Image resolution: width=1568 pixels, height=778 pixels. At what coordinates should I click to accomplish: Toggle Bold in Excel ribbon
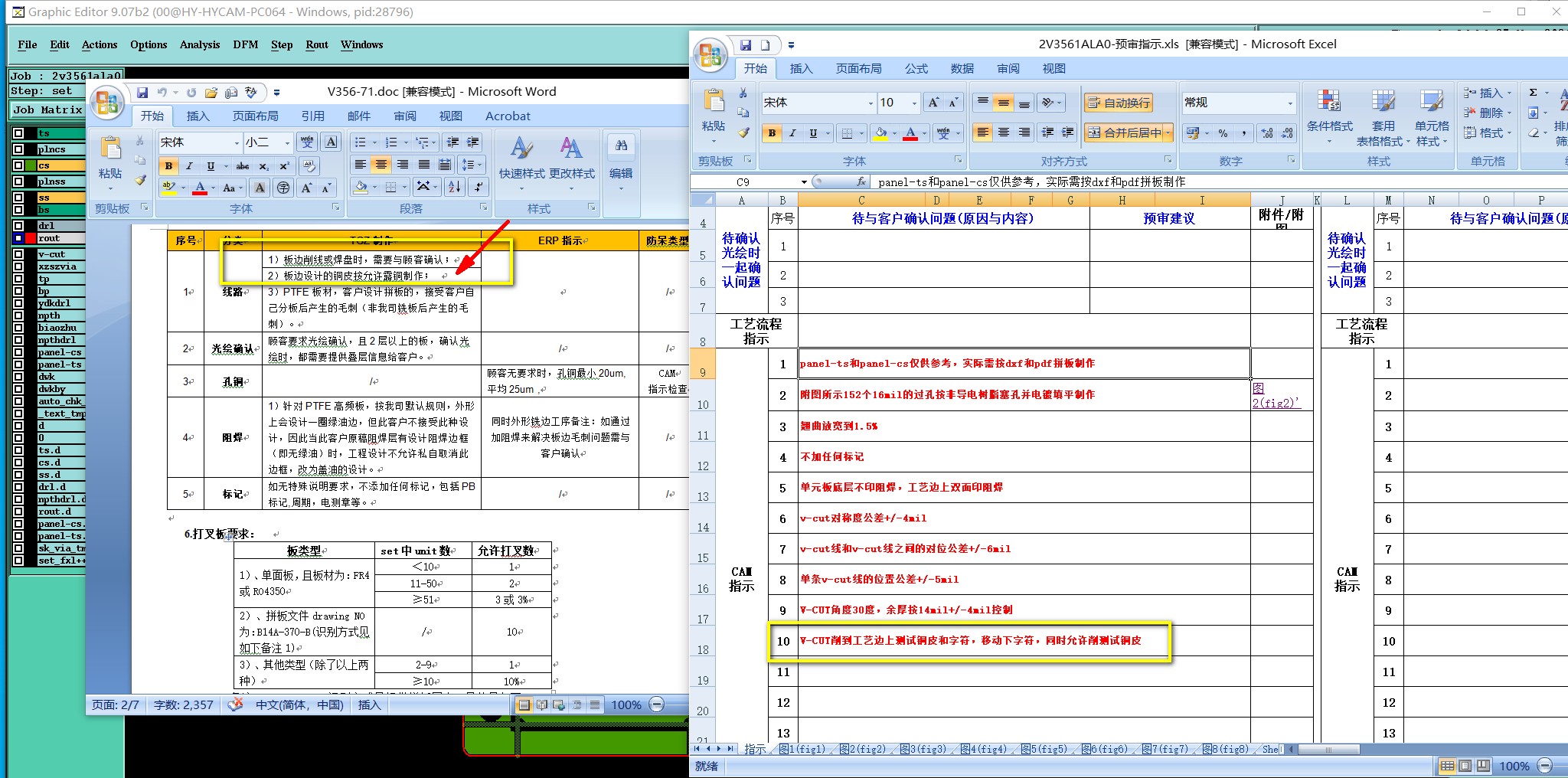point(772,133)
